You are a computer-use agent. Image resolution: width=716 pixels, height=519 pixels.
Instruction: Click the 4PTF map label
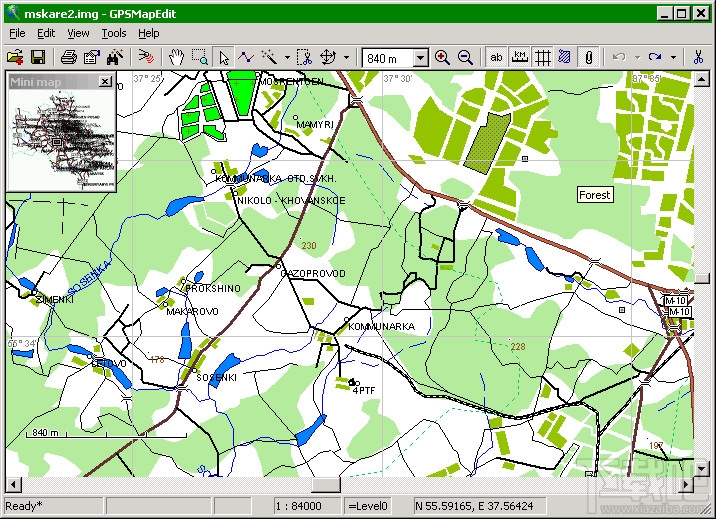364,391
